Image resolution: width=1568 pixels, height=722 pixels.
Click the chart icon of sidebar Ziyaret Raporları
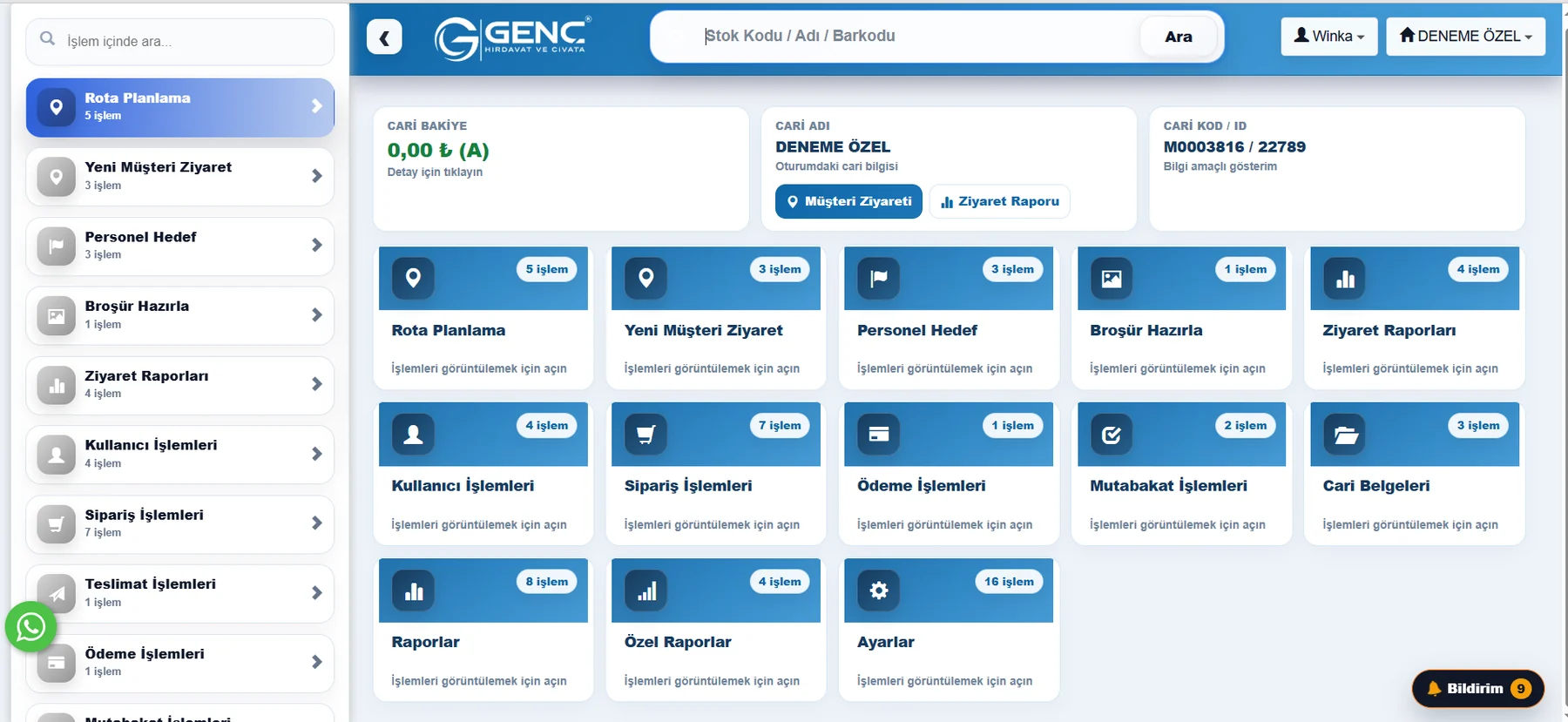click(x=56, y=385)
